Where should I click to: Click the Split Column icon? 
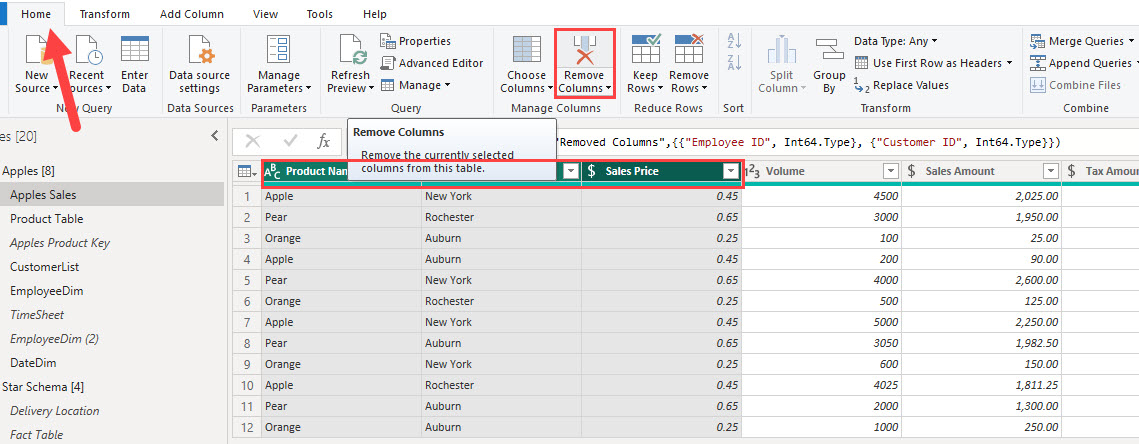click(x=782, y=49)
